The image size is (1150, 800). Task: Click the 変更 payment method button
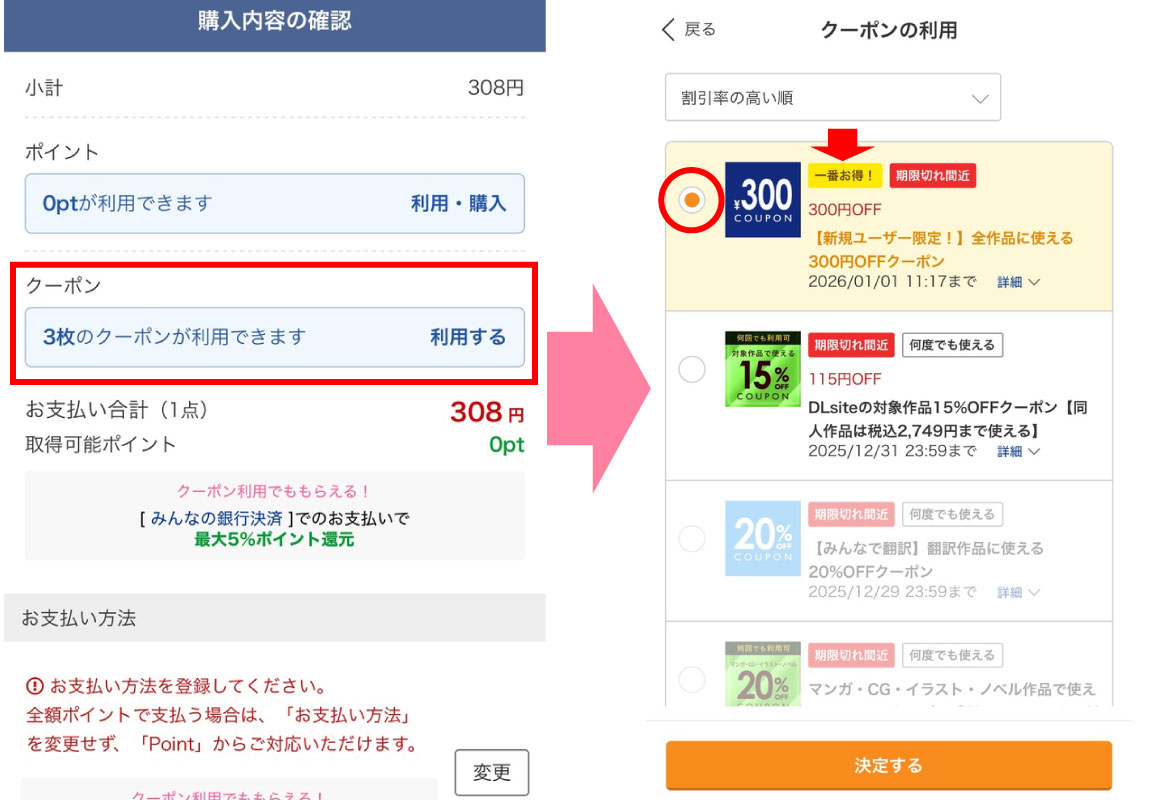[491, 772]
